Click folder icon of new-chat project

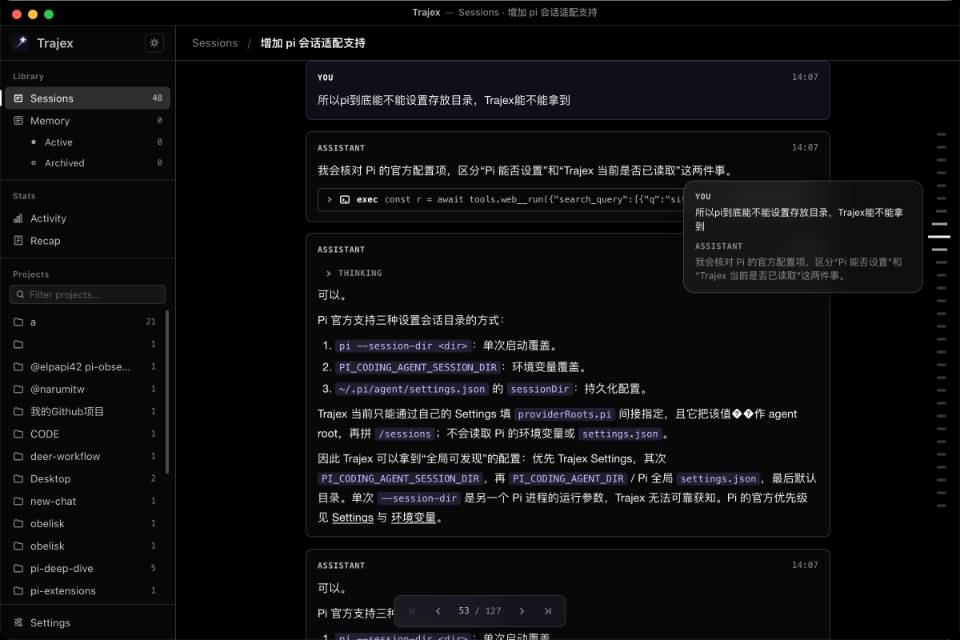(x=18, y=501)
